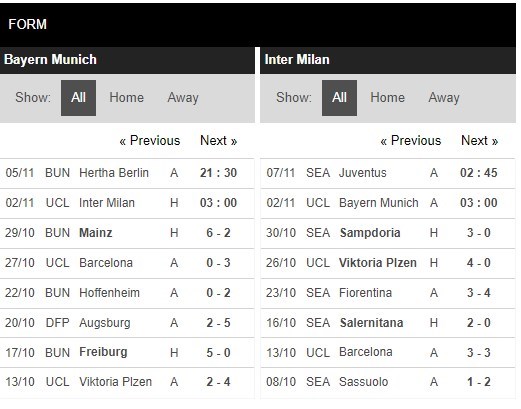Open Salernitana match on 16/10
The height and width of the screenshot is (409, 521).
click(x=388, y=323)
